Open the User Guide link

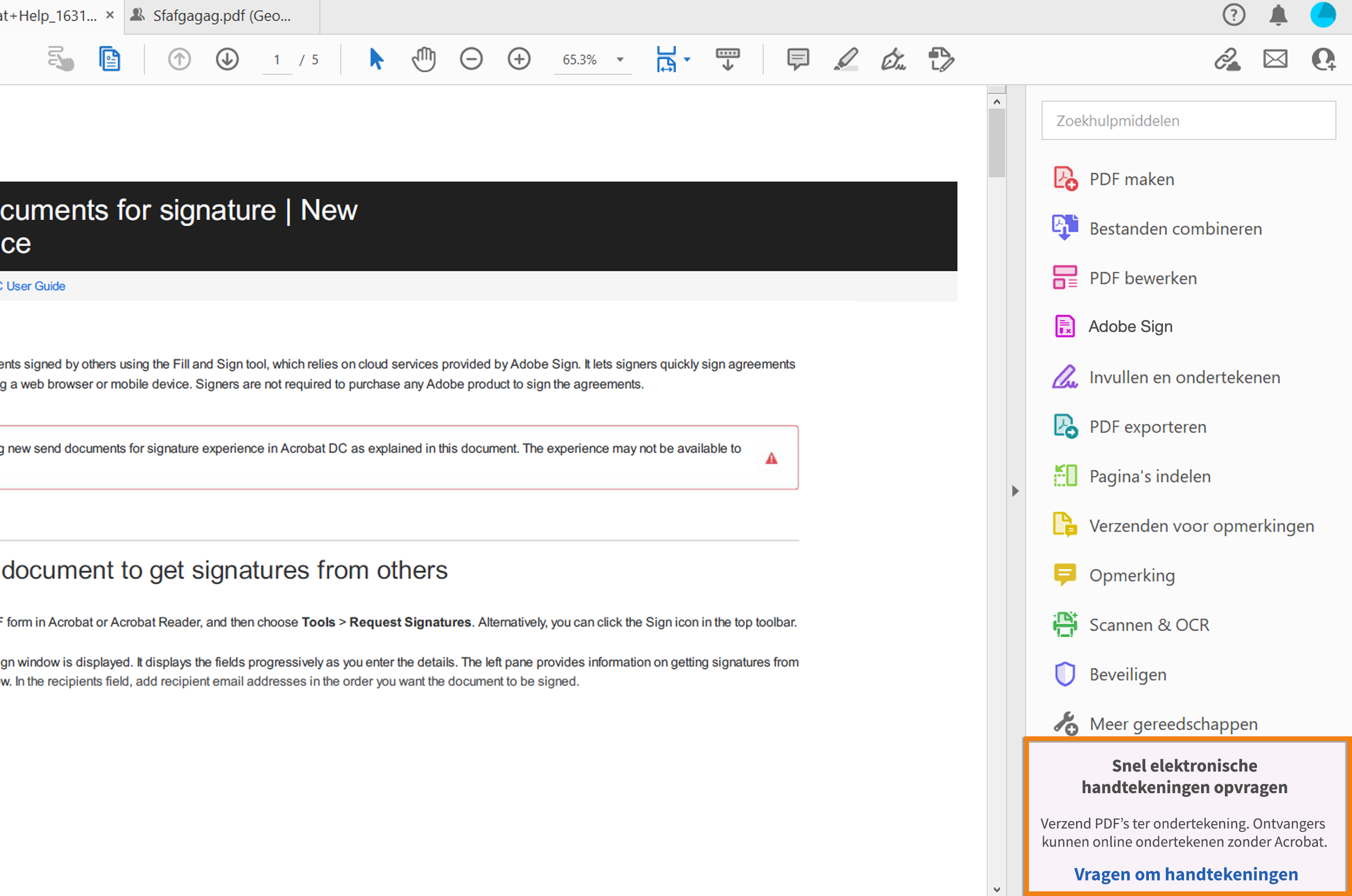pyautogui.click(x=36, y=286)
